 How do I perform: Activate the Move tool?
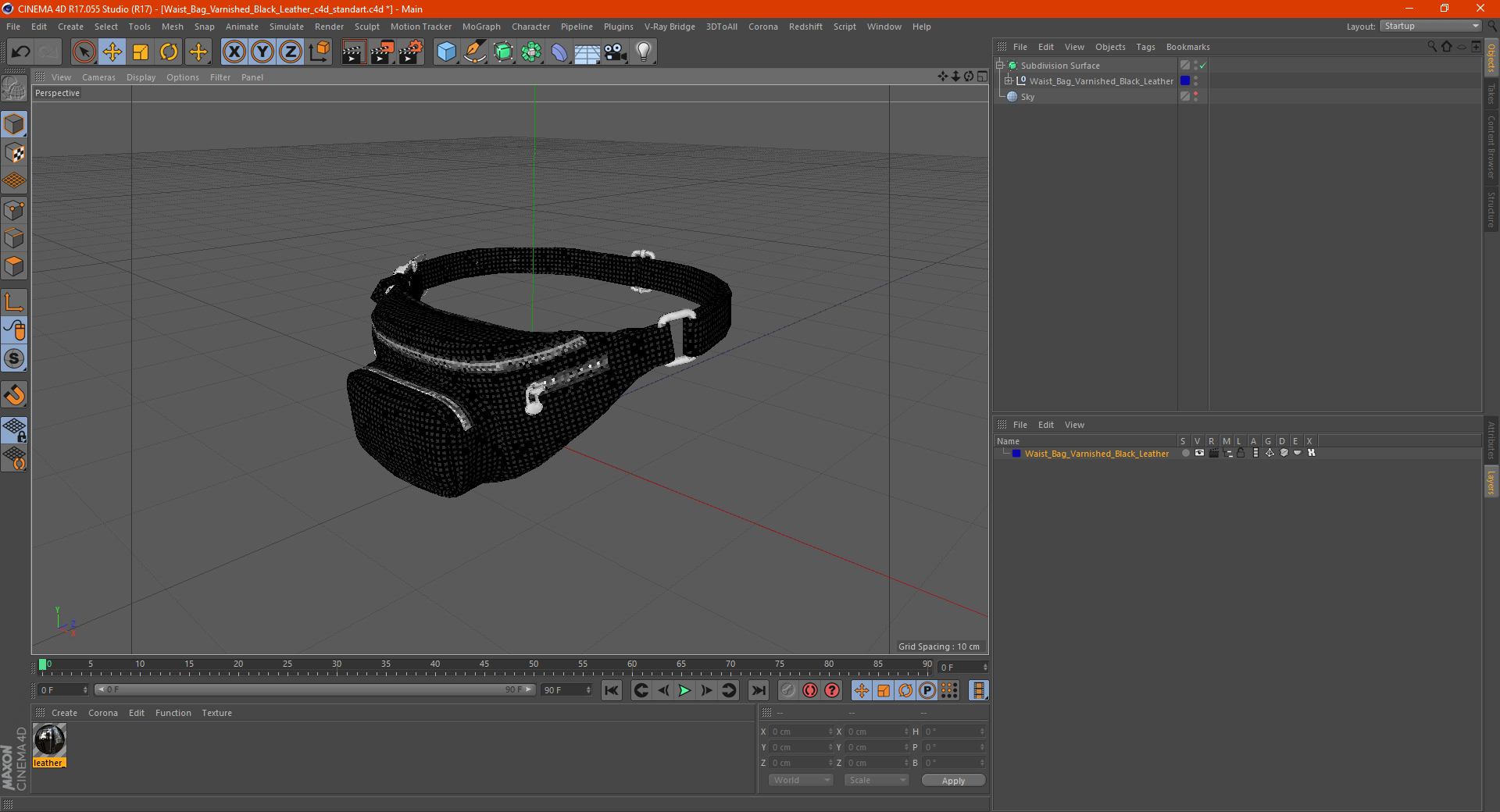tap(112, 52)
